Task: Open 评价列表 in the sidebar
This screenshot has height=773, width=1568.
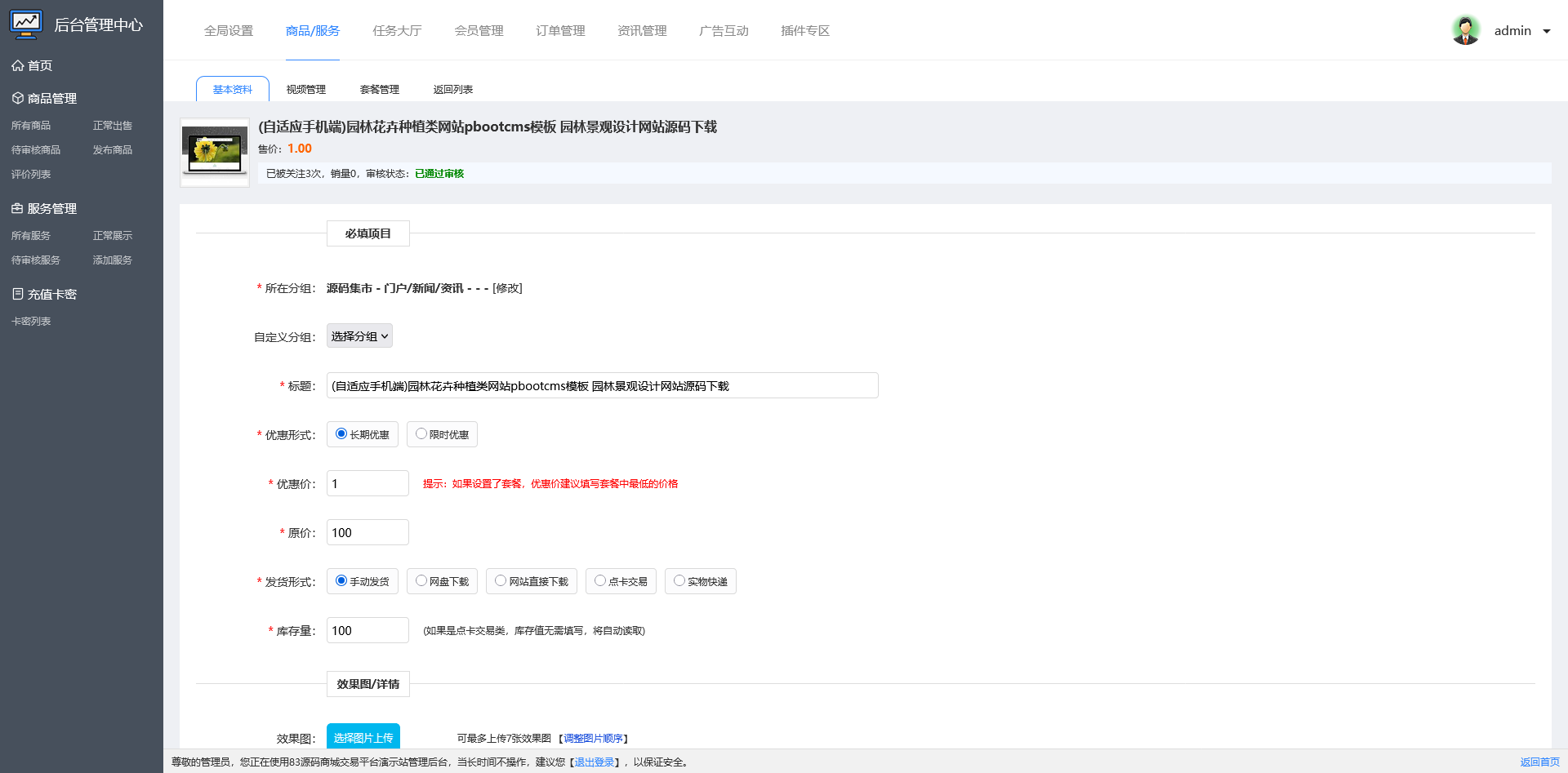Action: [31, 175]
